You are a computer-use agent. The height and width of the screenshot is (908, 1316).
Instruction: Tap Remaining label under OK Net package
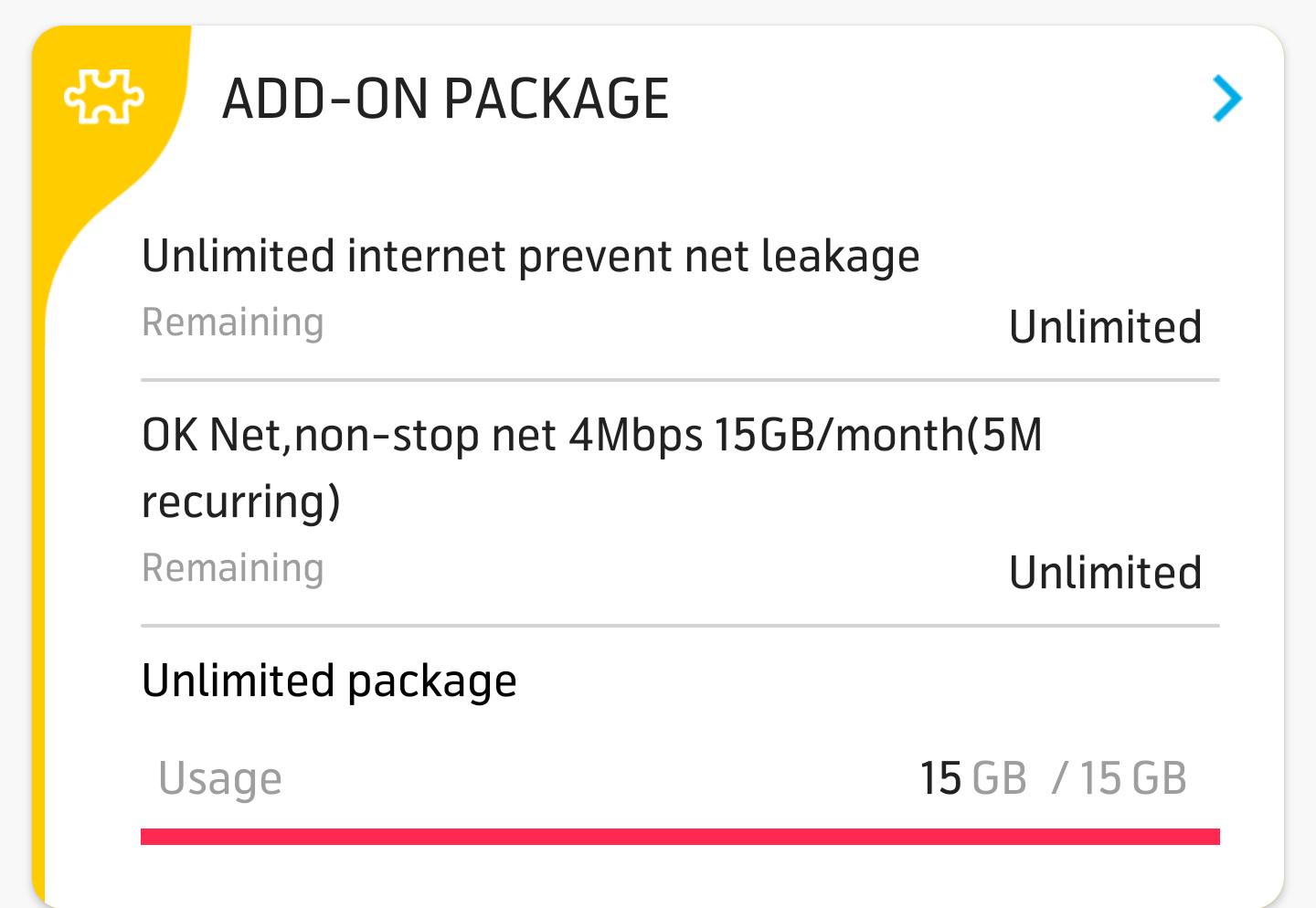[233, 568]
